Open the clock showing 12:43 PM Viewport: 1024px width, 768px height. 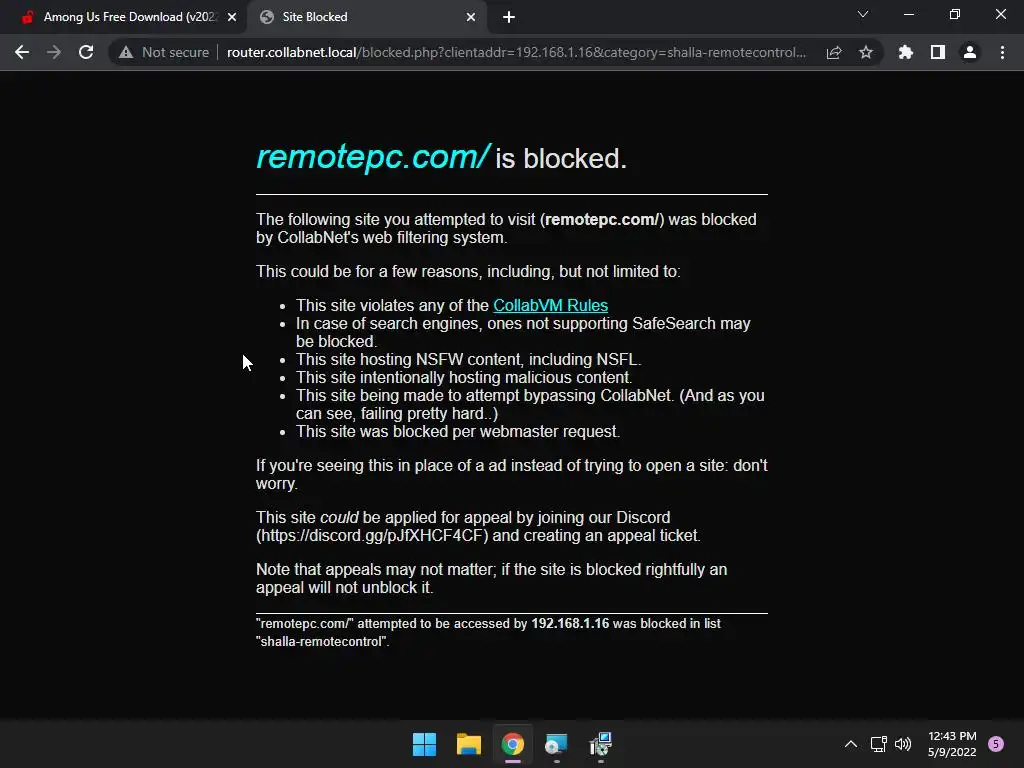(952, 744)
